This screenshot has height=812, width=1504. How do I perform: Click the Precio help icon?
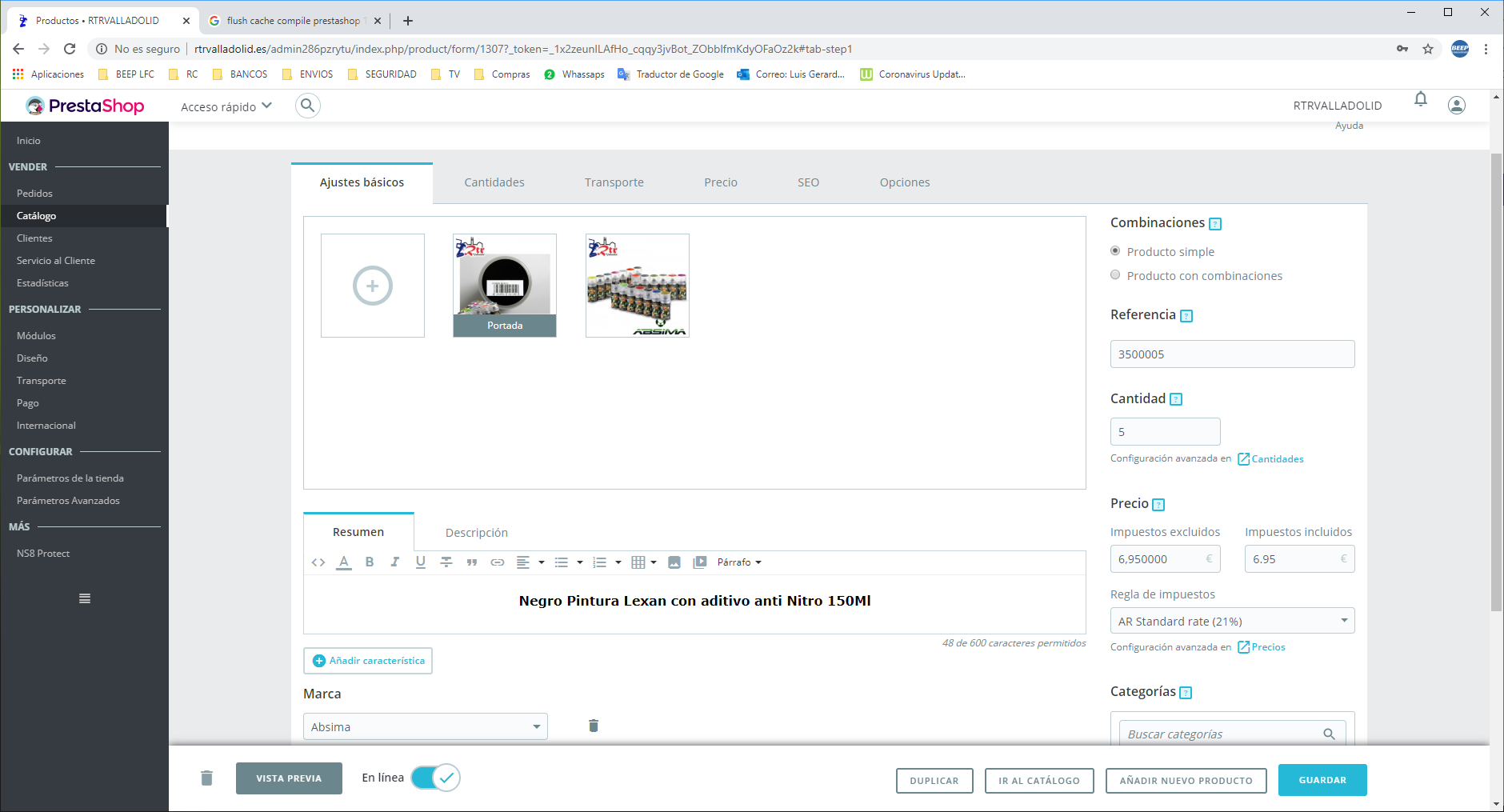(x=1158, y=505)
